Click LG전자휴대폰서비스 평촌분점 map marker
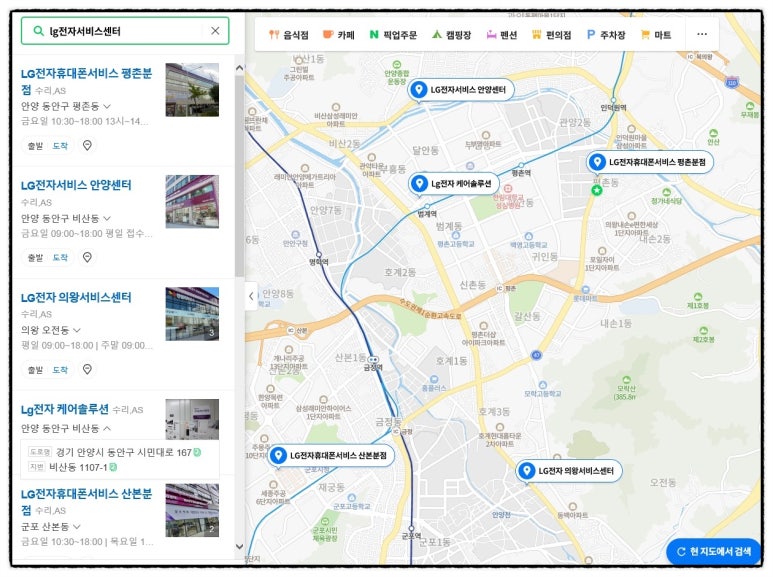Screen dimensions: 773x577 click(650, 162)
